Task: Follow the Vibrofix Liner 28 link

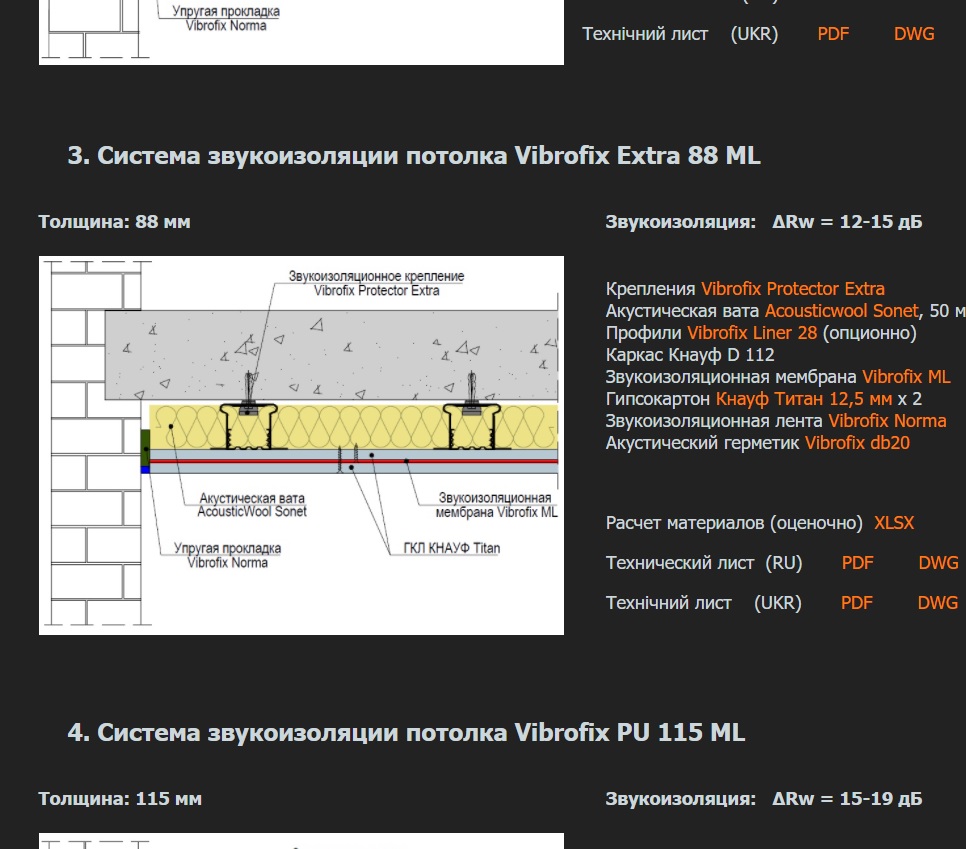Action: 751,333
